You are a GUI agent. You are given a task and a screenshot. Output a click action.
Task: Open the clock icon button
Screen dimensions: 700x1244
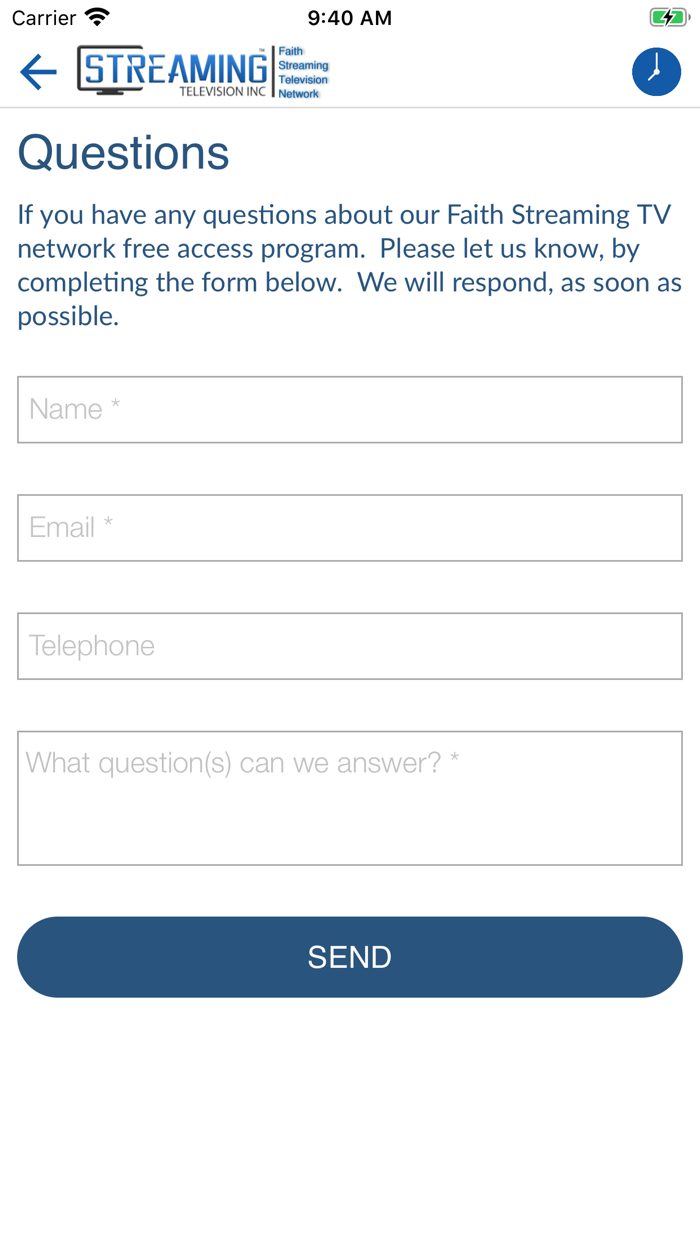click(656, 72)
